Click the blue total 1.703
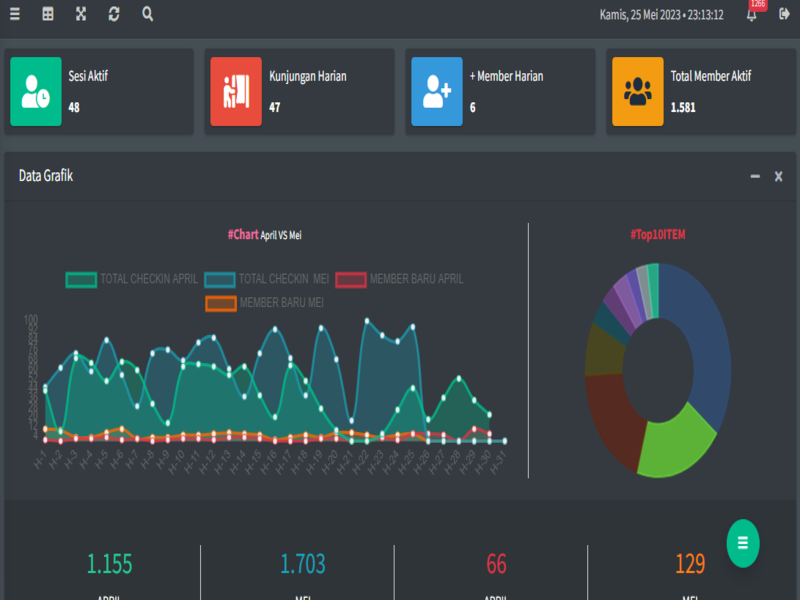 [303, 564]
